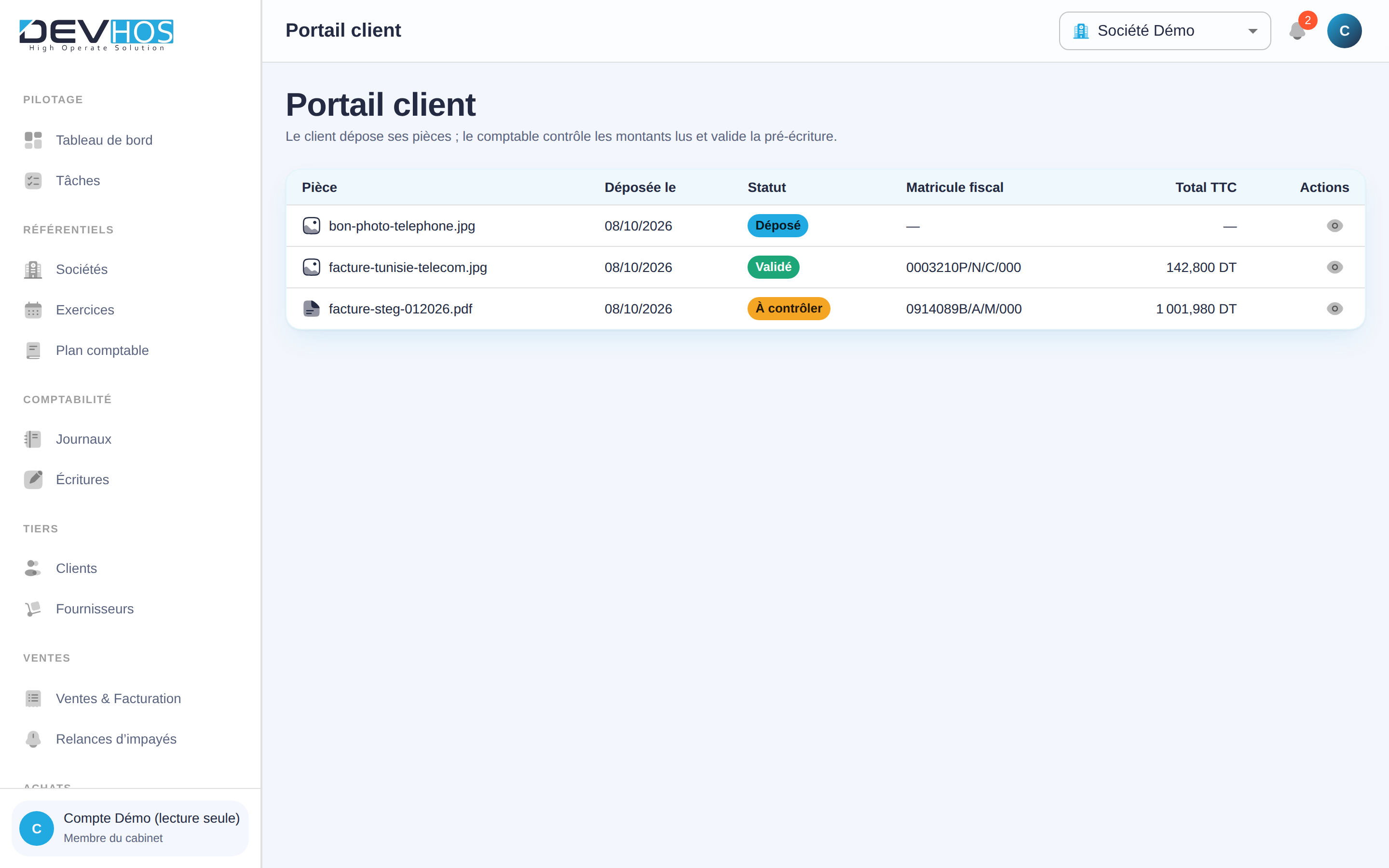View facture-tunisie-telecom.jpg with eye icon
Image resolution: width=1389 pixels, height=868 pixels.
tap(1335, 267)
